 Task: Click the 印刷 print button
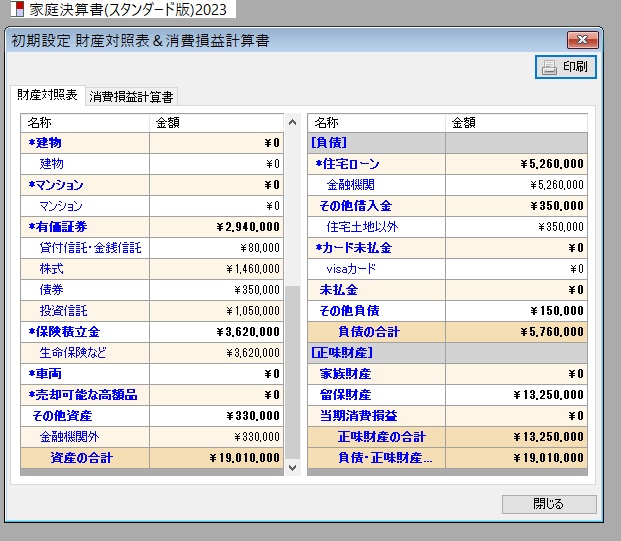click(x=566, y=68)
